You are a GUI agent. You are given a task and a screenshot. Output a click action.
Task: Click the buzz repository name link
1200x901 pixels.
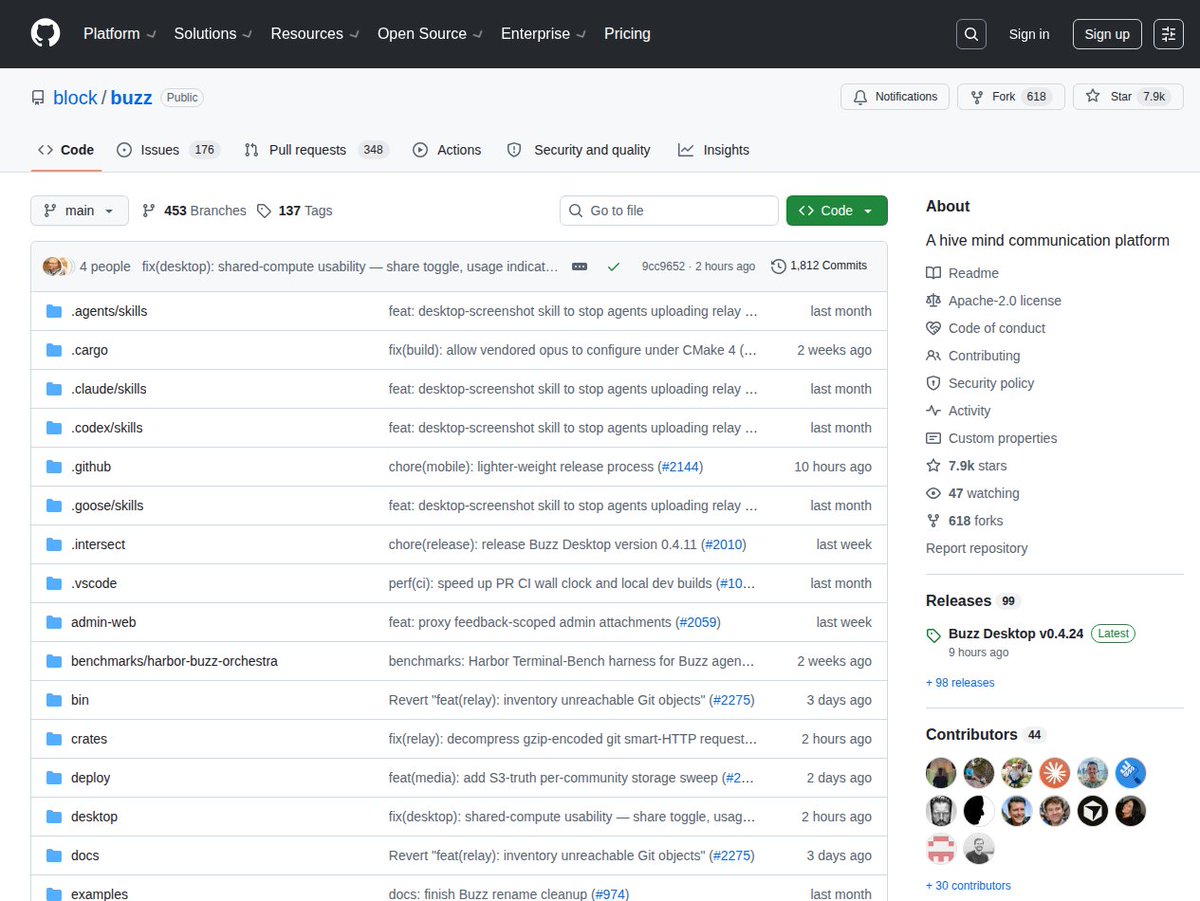[x=131, y=98]
